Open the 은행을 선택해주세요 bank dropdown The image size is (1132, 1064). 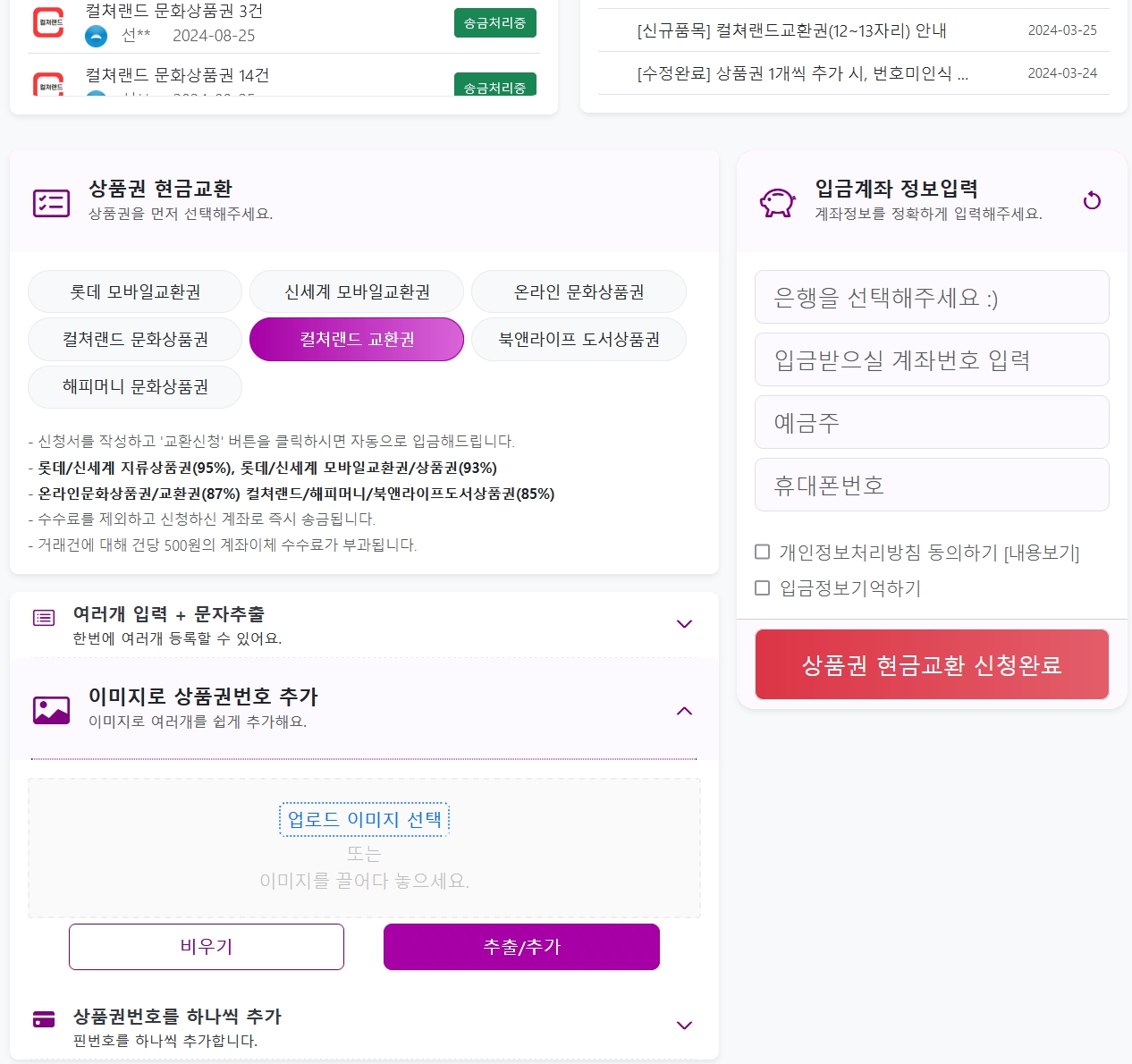pyautogui.click(x=932, y=297)
